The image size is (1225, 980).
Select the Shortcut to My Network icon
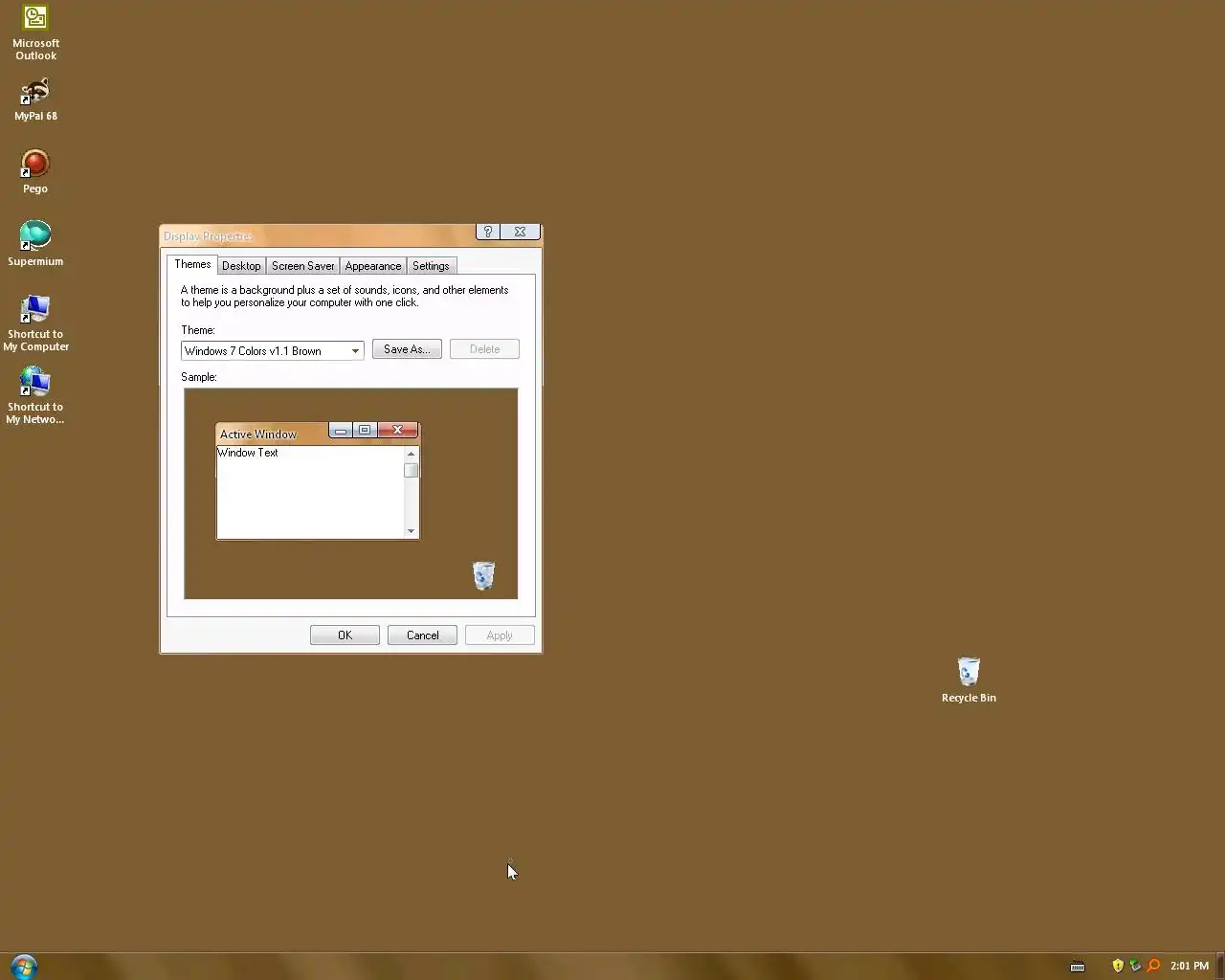tap(35, 395)
